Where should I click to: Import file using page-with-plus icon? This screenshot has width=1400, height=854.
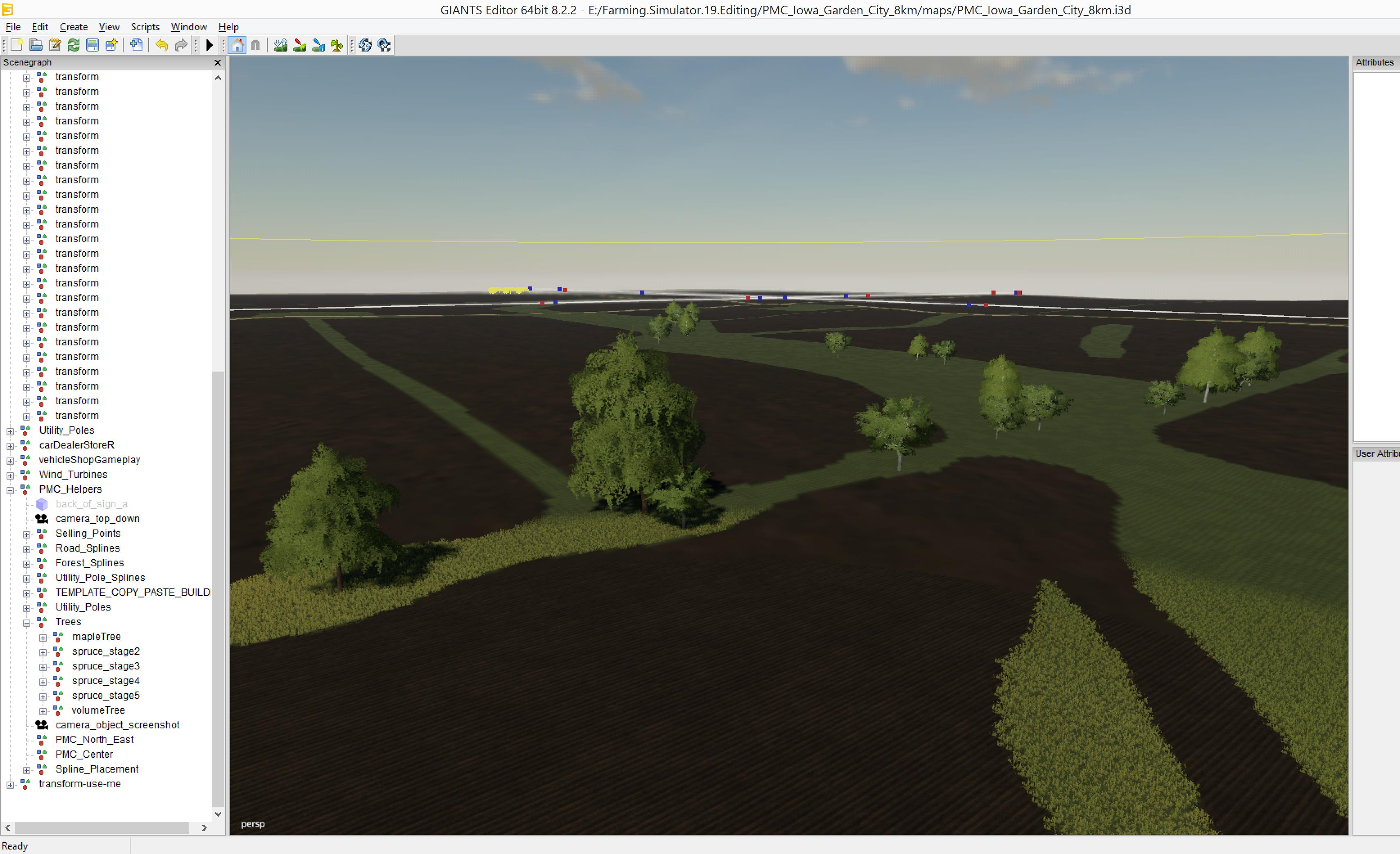136,45
